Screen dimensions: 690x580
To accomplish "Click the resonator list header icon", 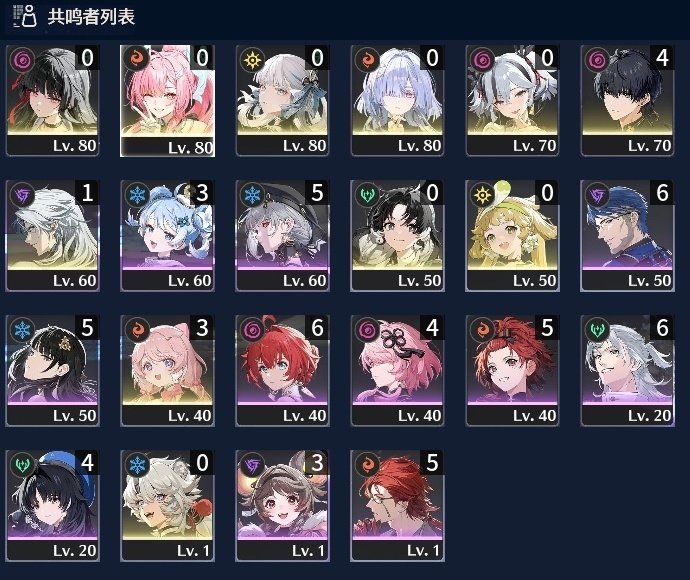I will [24, 16].
